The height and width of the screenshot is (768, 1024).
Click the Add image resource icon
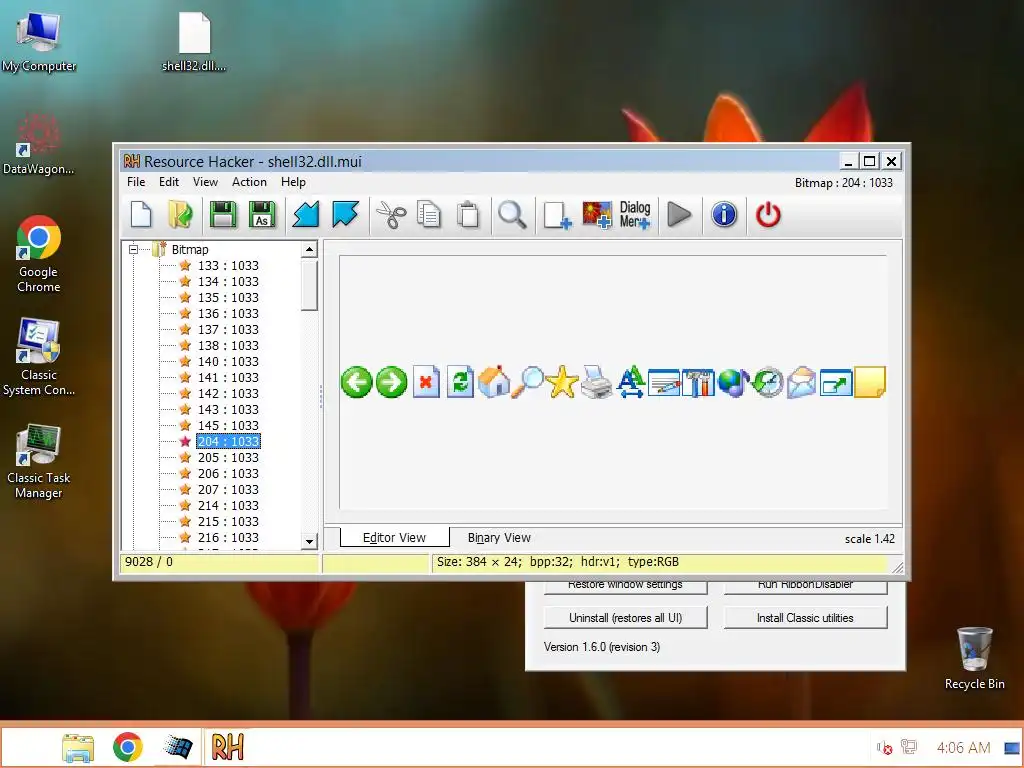coord(597,215)
